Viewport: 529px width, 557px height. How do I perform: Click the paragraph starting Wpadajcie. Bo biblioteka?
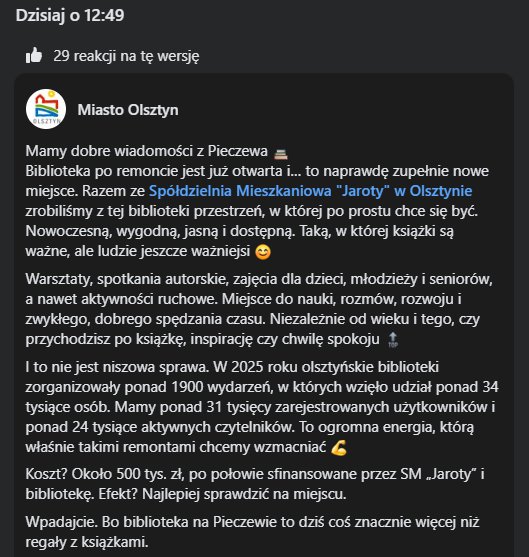pos(253,532)
